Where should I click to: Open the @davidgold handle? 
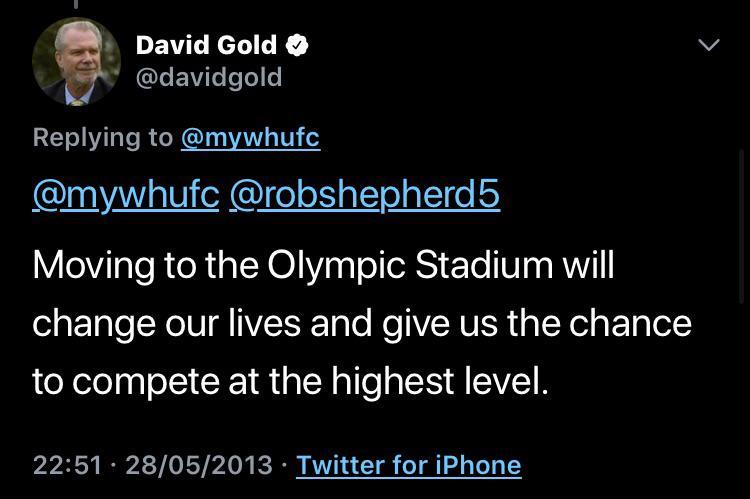click(208, 77)
